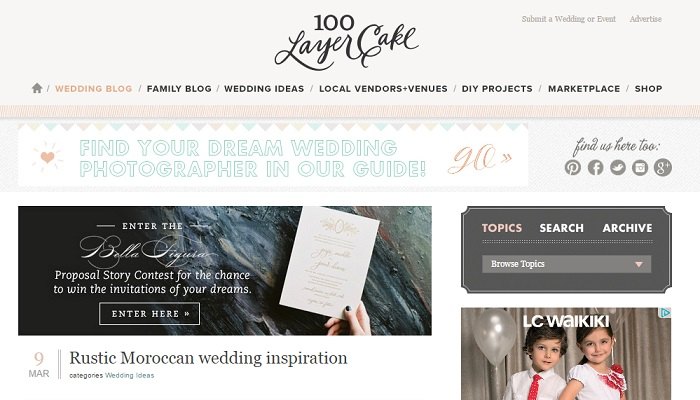
Task: Follow the Submit a Wedding or Event link
Action: 568,19
